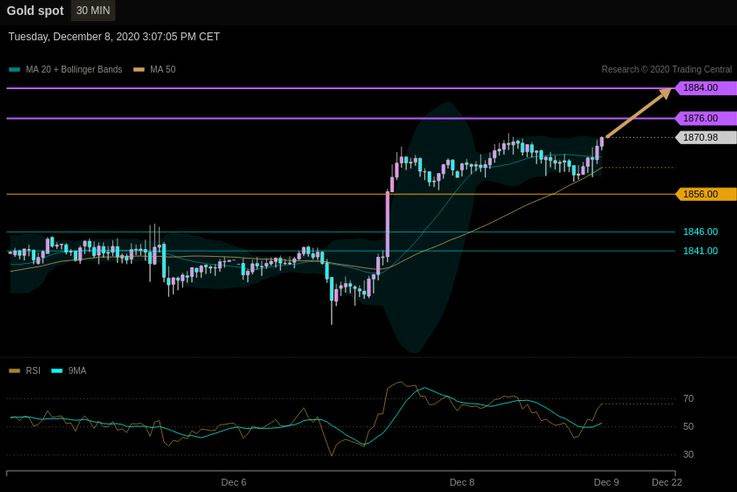Select the chart timestamp Tuesday, December 8, 2020
The height and width of the screenshot is (492, 737).
114,37
